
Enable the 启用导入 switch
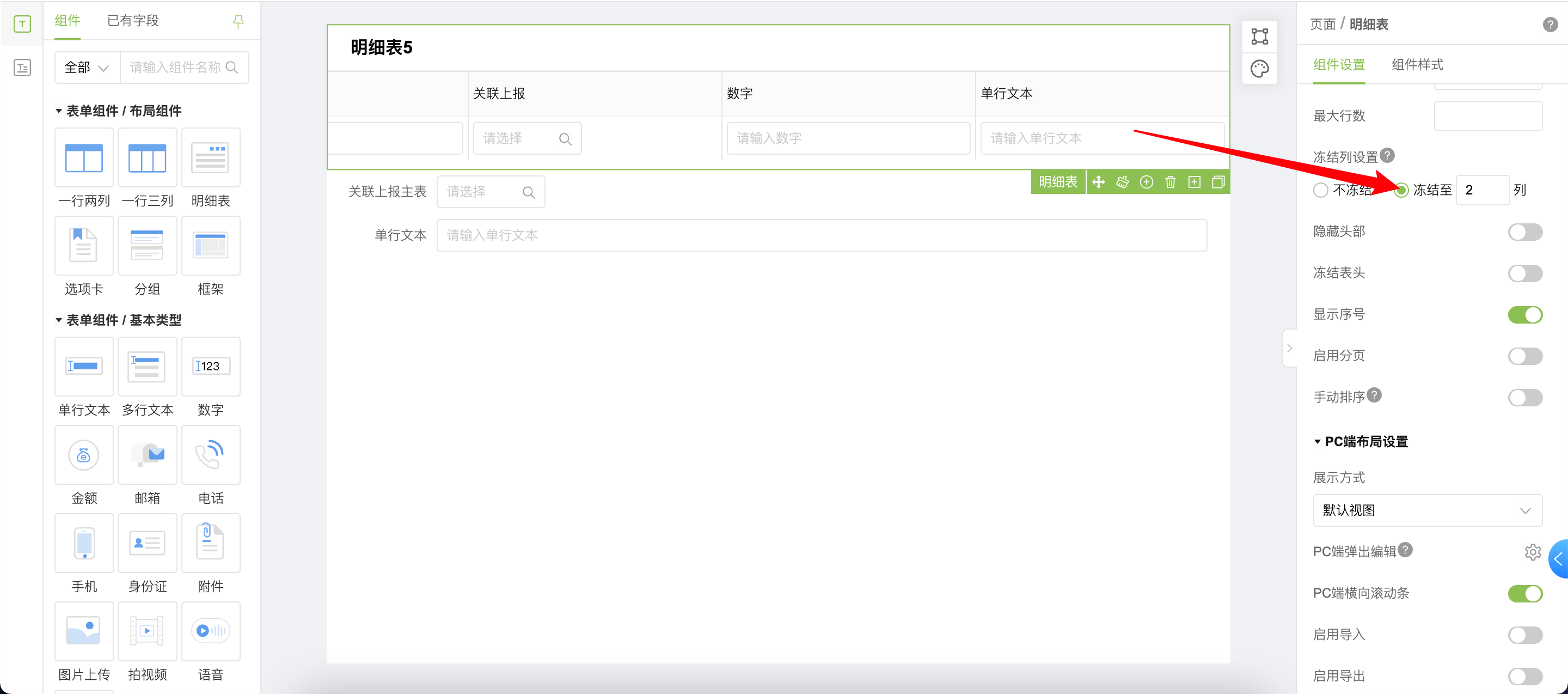1524,635
